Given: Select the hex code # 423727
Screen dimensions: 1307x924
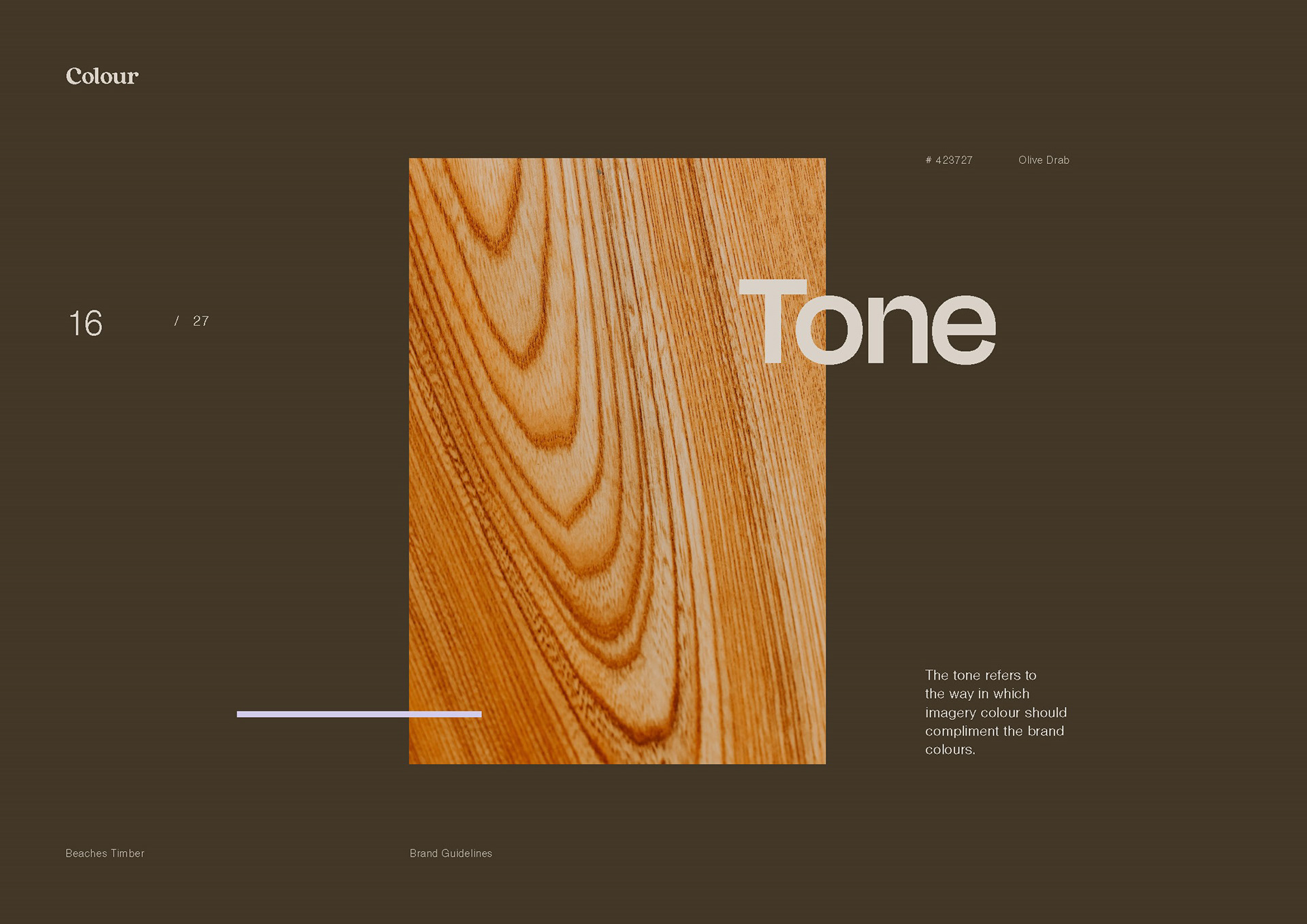Looking at the screenshot, I should (x=949, y=161).
